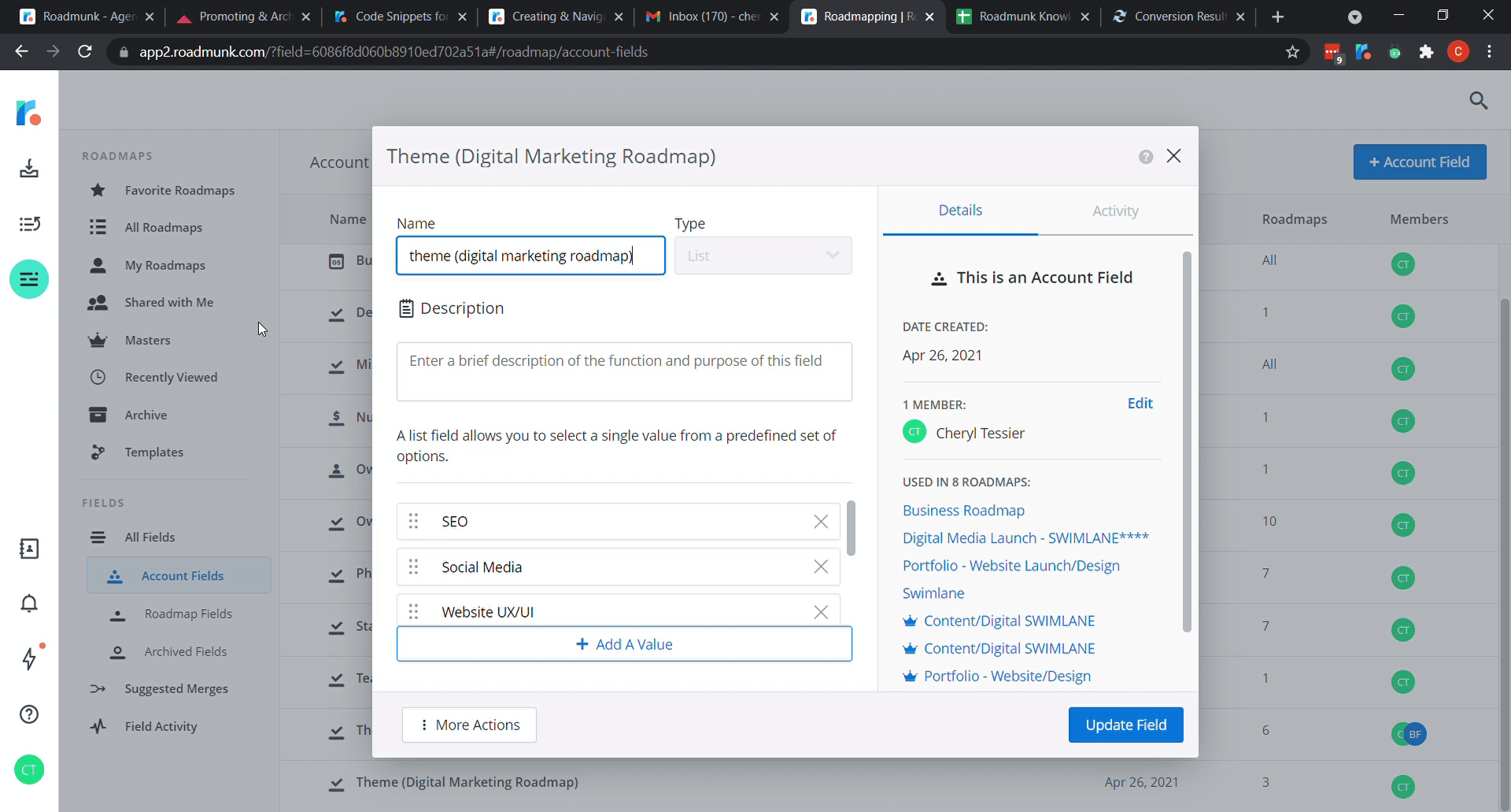Click into the Description text area

point(624,371)
